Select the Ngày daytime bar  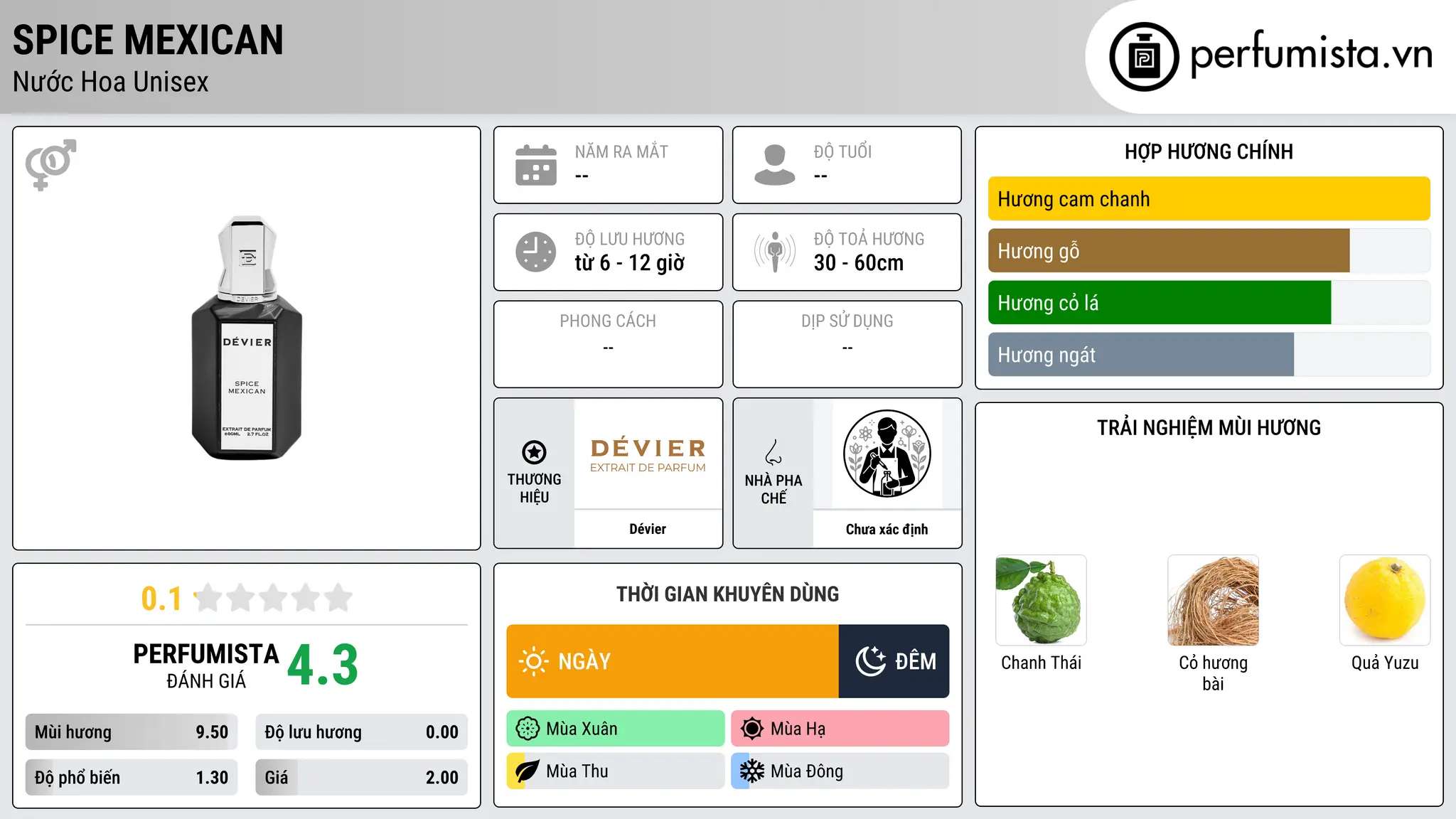pos(673,661)
